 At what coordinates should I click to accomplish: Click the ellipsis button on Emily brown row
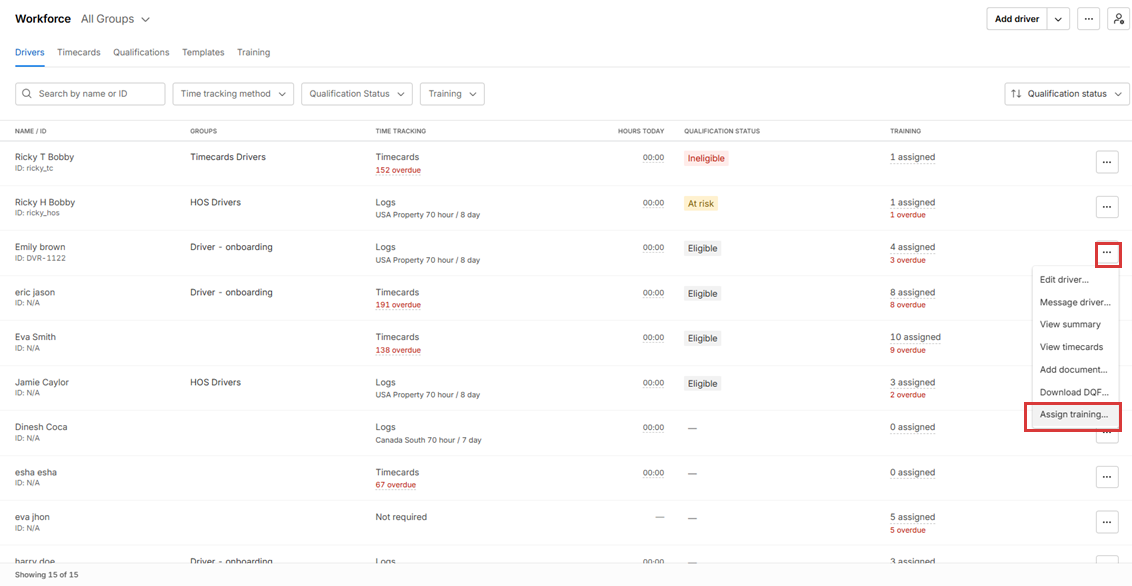[1107, 254]
